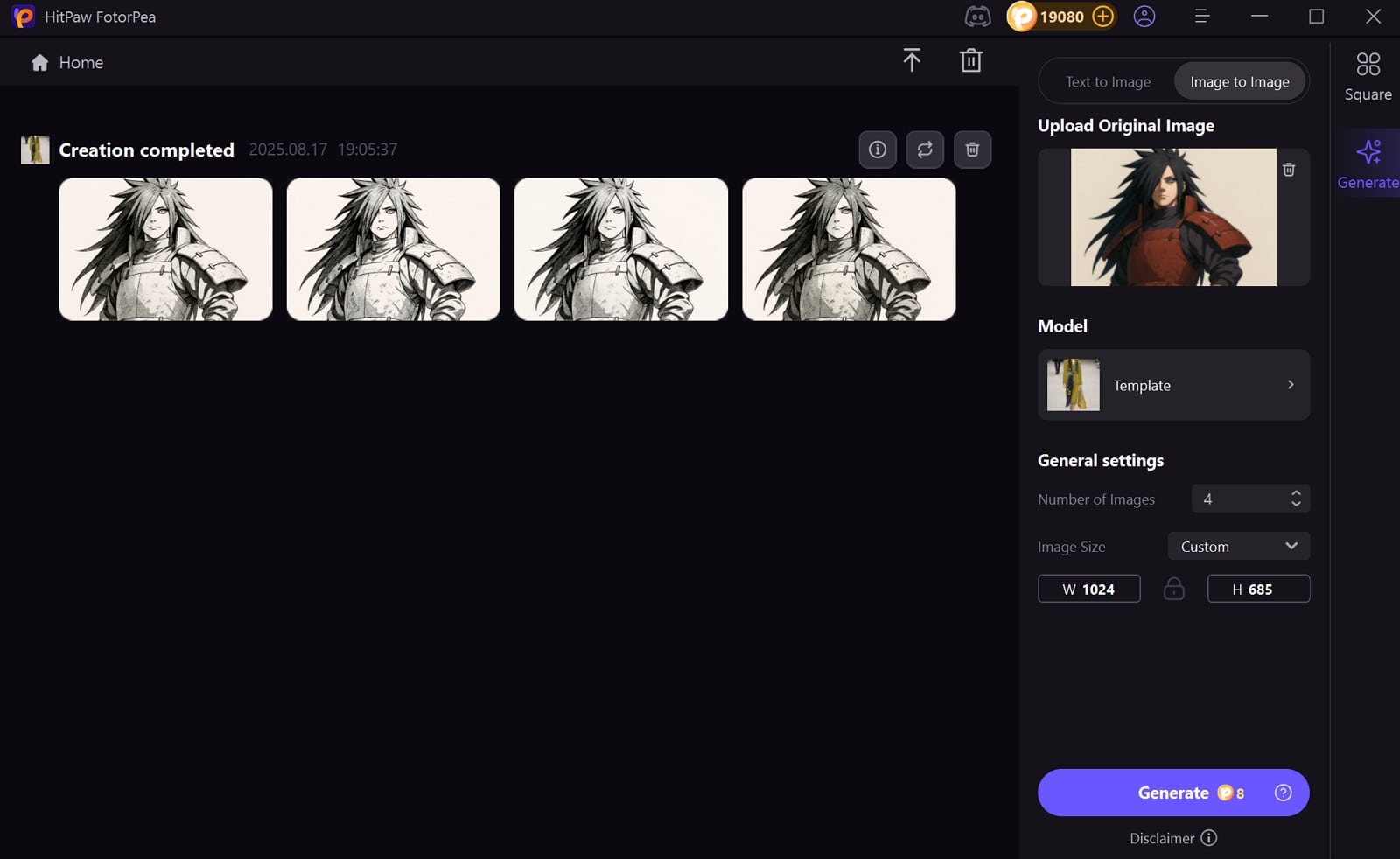Click the Image Size label
This screenshot has height=859, width=1400.
point(1072,547)
